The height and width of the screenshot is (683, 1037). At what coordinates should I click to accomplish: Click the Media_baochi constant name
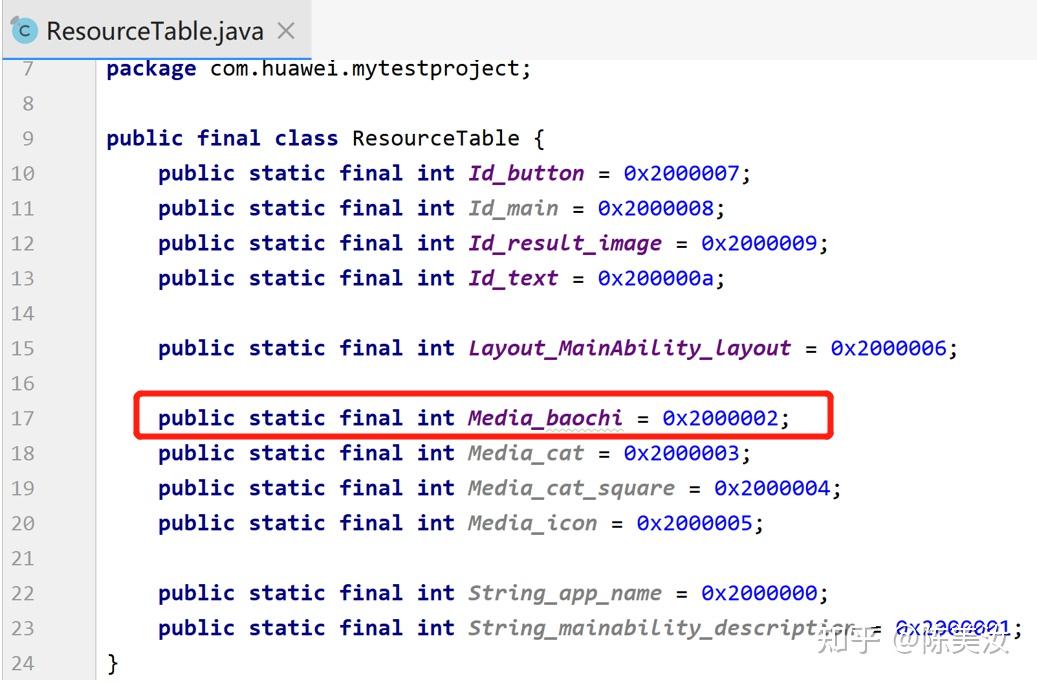coord(546,419)
